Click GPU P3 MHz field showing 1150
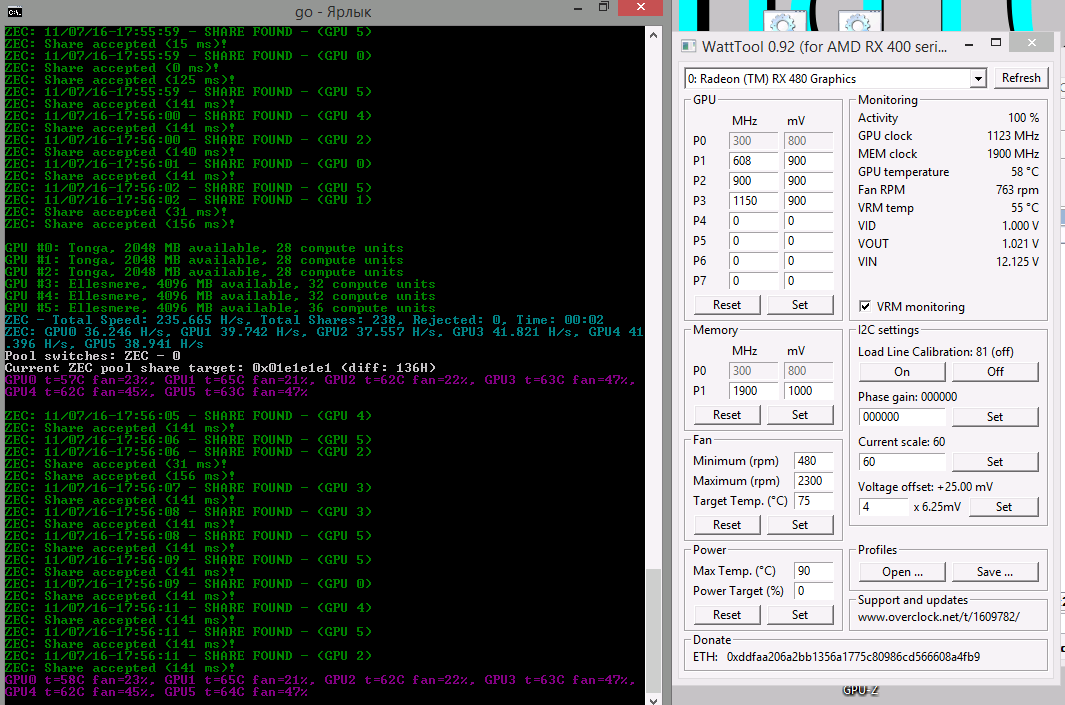This screenshot has height=705, width=1065. click(754, 201)
